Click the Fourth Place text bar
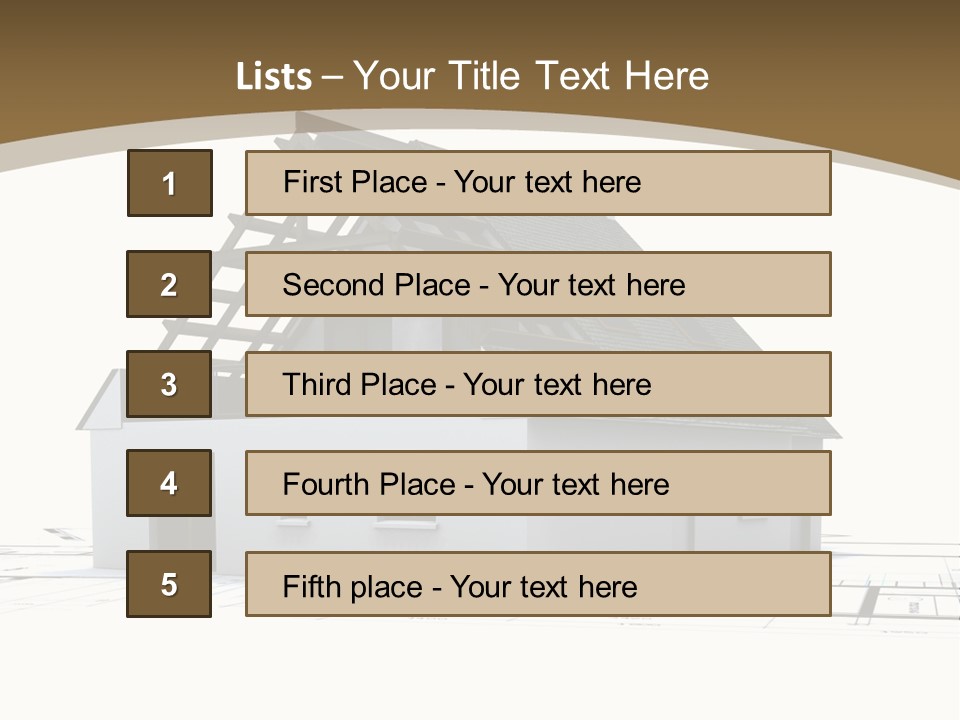Image resolution: width=960 pixels, height=720 pixels. [x=538, y=483]
